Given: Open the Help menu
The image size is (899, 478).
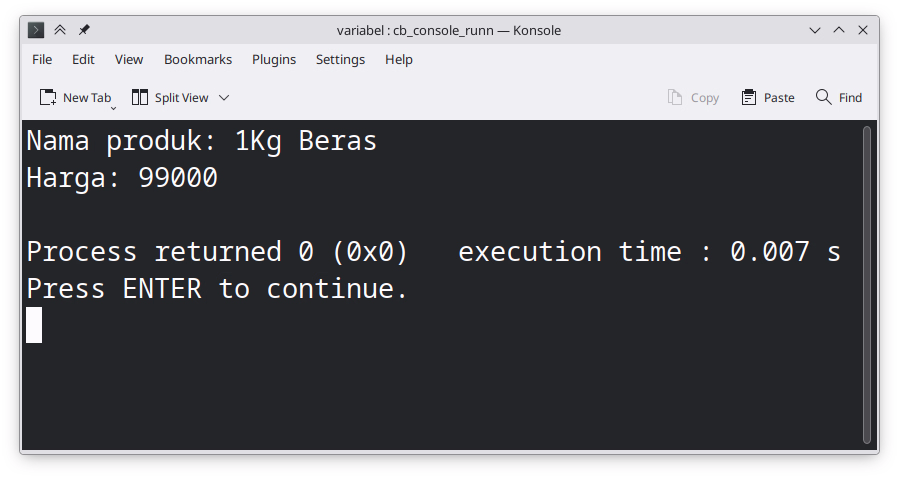Looking at the screenshot, I should pos(399,59).
